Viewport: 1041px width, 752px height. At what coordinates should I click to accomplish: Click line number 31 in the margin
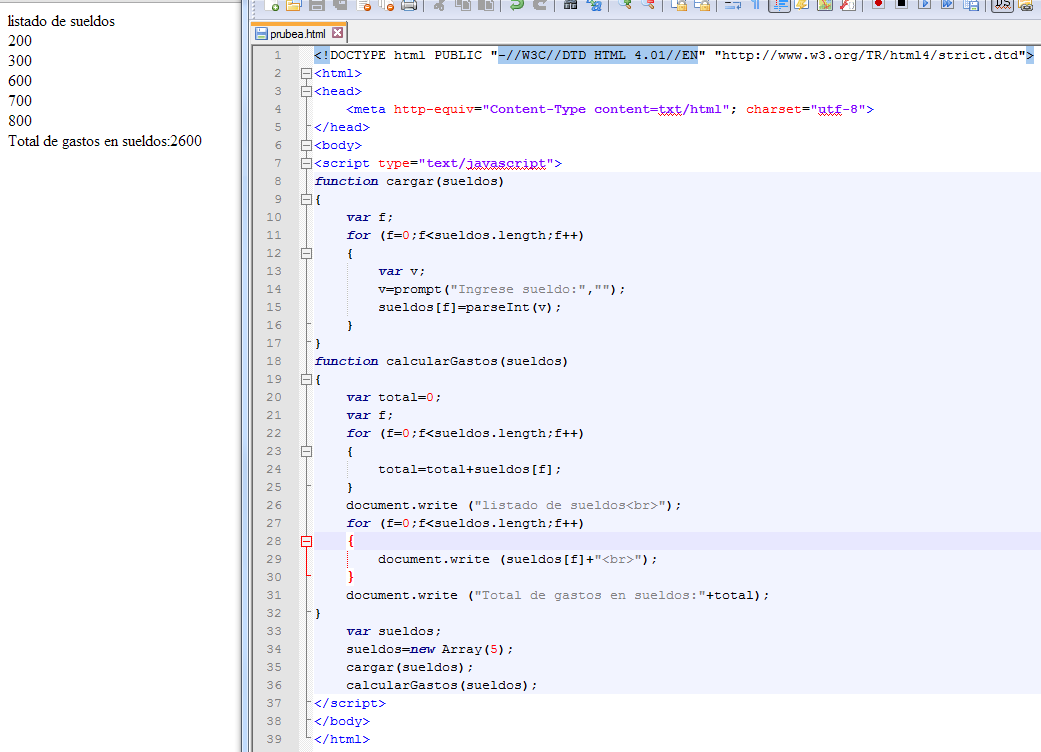[274, 595]
